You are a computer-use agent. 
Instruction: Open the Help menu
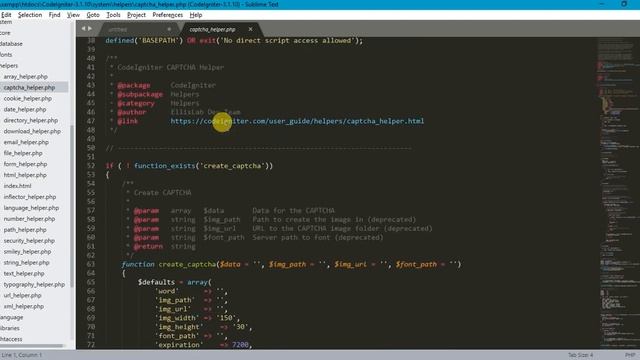pyautogui.click(x=196, y=15)
